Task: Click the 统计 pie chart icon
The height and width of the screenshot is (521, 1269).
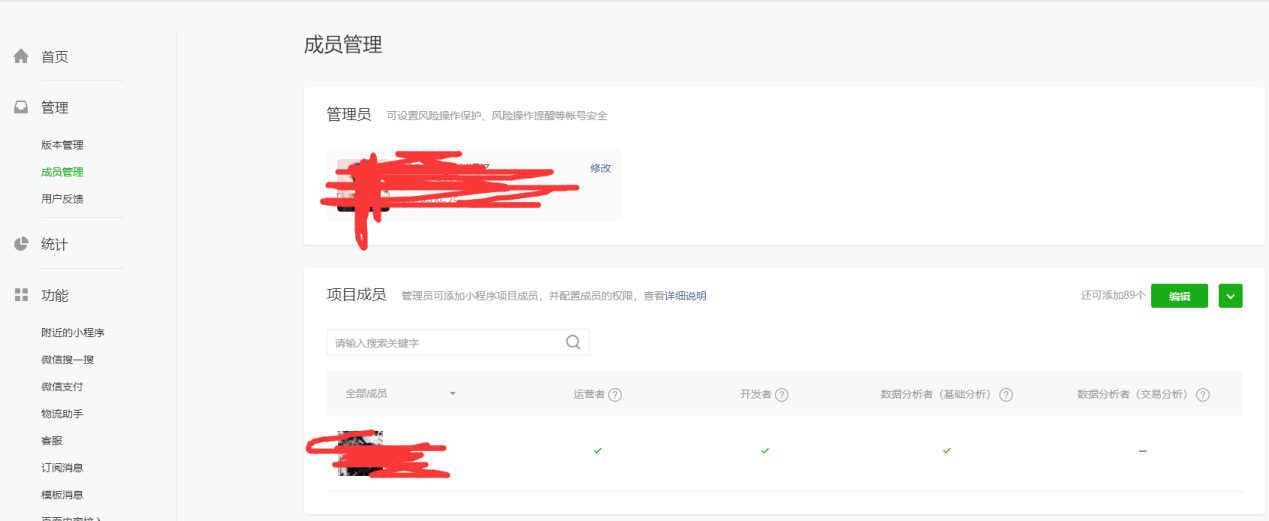Action: pyautogui.click(x=21, y=244)
